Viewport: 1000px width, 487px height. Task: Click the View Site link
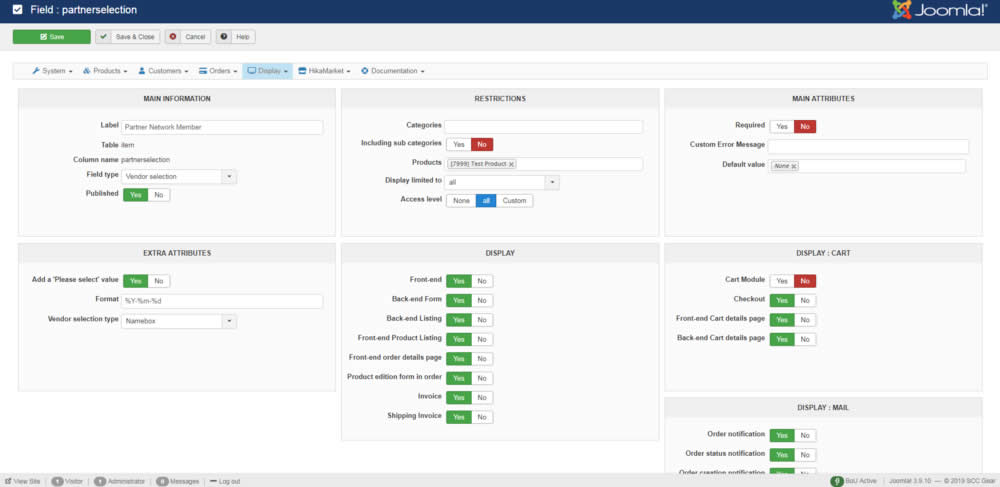(x=23, y=481)
